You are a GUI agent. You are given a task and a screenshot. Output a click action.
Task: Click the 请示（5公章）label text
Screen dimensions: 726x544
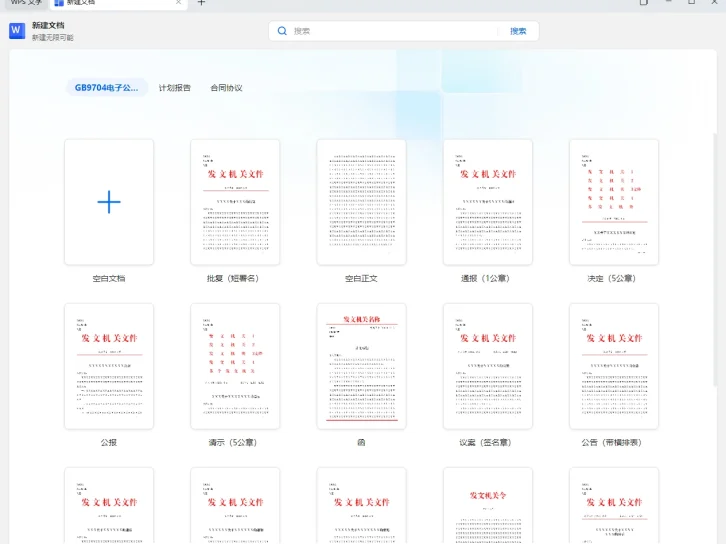pyautogui.click(x=233, y=442)
